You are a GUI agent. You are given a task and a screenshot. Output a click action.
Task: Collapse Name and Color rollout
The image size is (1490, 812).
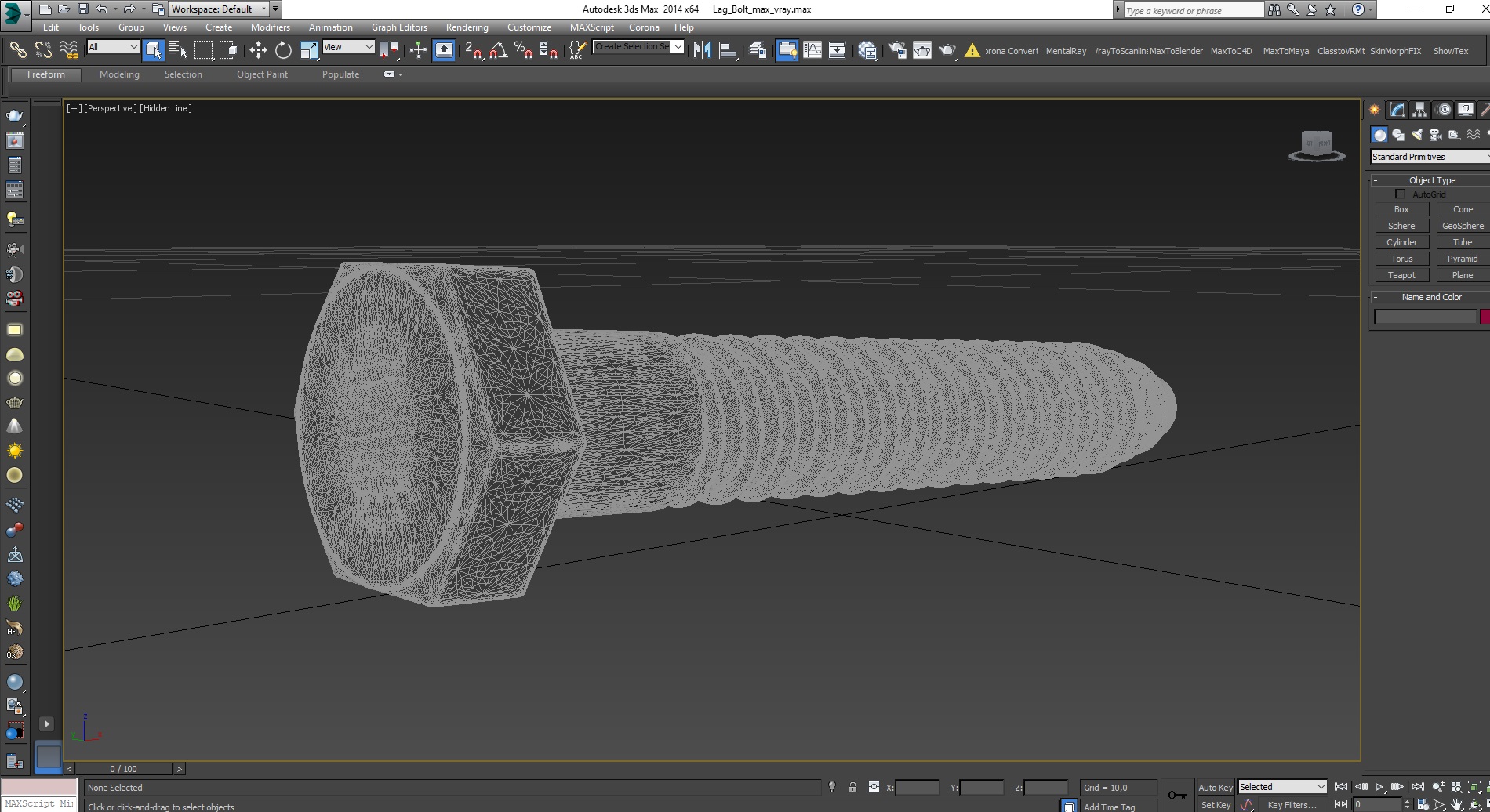pyautogui.click(x=1431, y=297)
